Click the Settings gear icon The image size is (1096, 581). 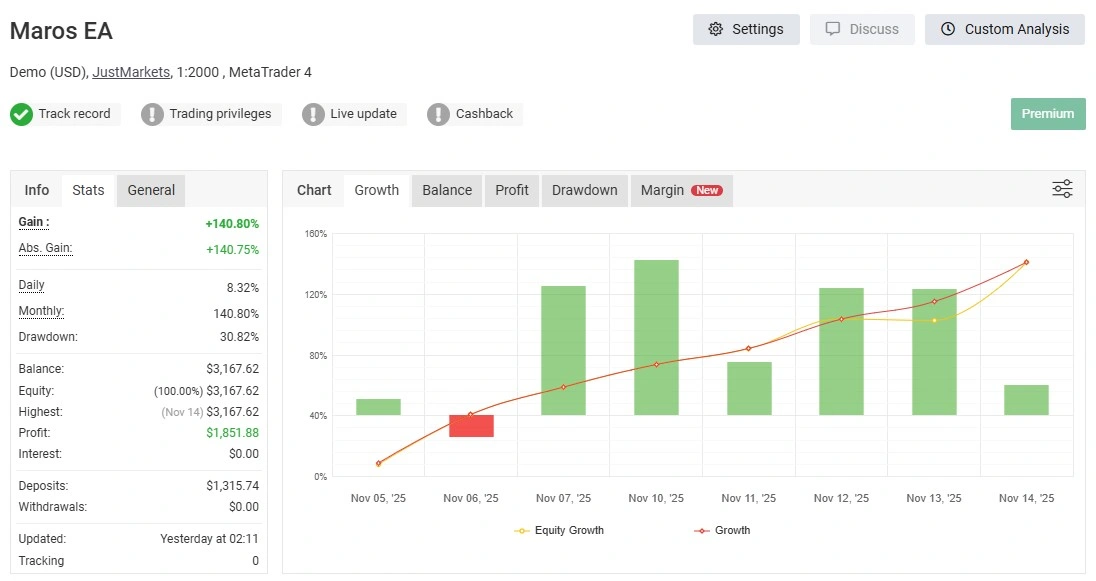715,29
